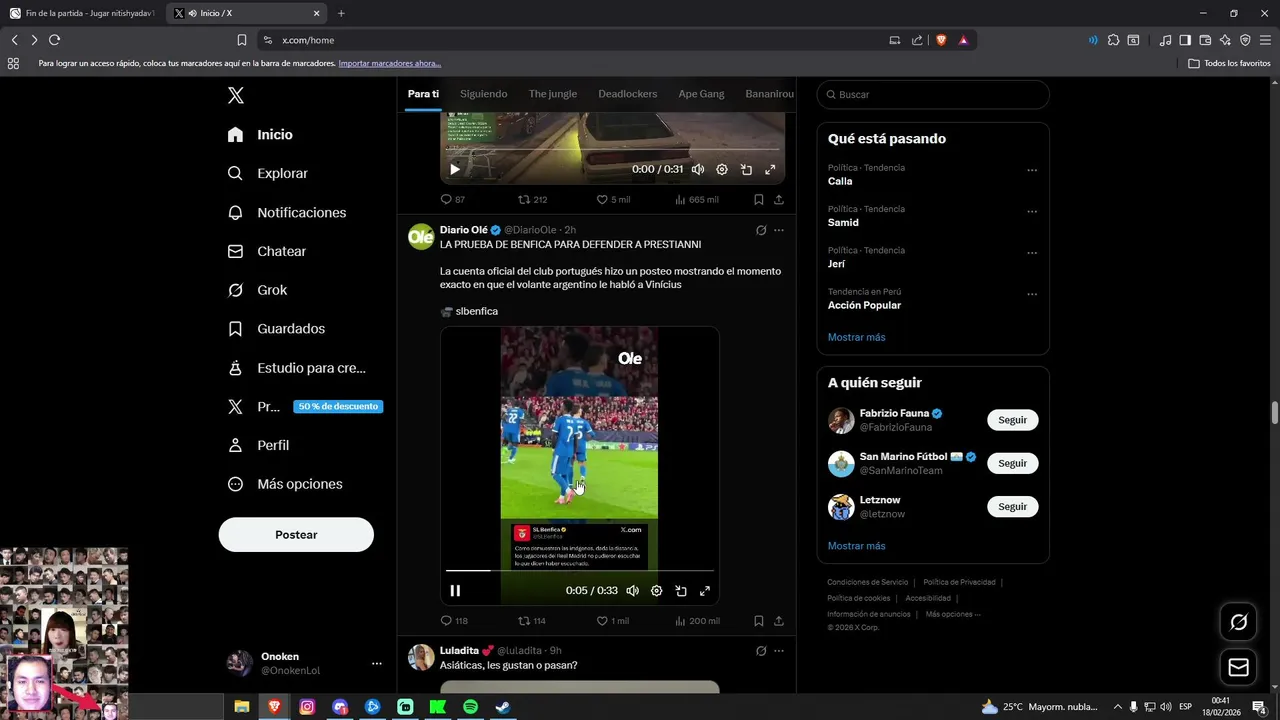Open more options for Acción Popular trend
Image resolution: width=1280 pixels, height=720 pixels.
pyautogui.click(x=1032, y=294)
